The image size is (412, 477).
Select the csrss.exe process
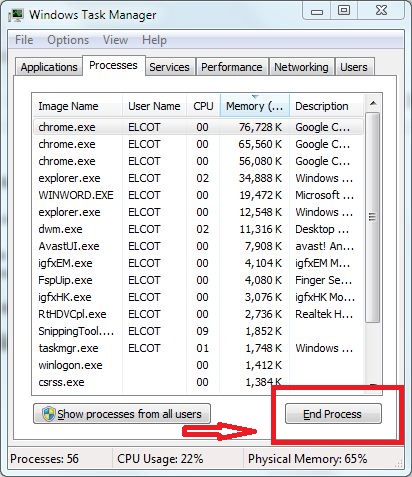pyautogui.click(x=198, y=382)
